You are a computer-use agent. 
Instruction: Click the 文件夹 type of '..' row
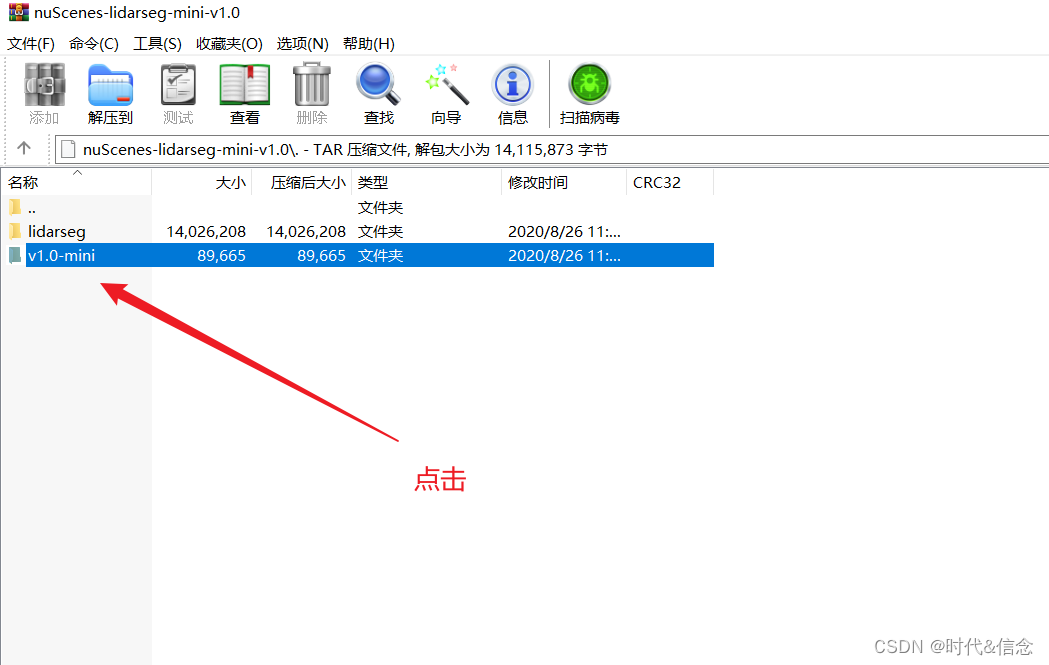click(x=381, y=207)
